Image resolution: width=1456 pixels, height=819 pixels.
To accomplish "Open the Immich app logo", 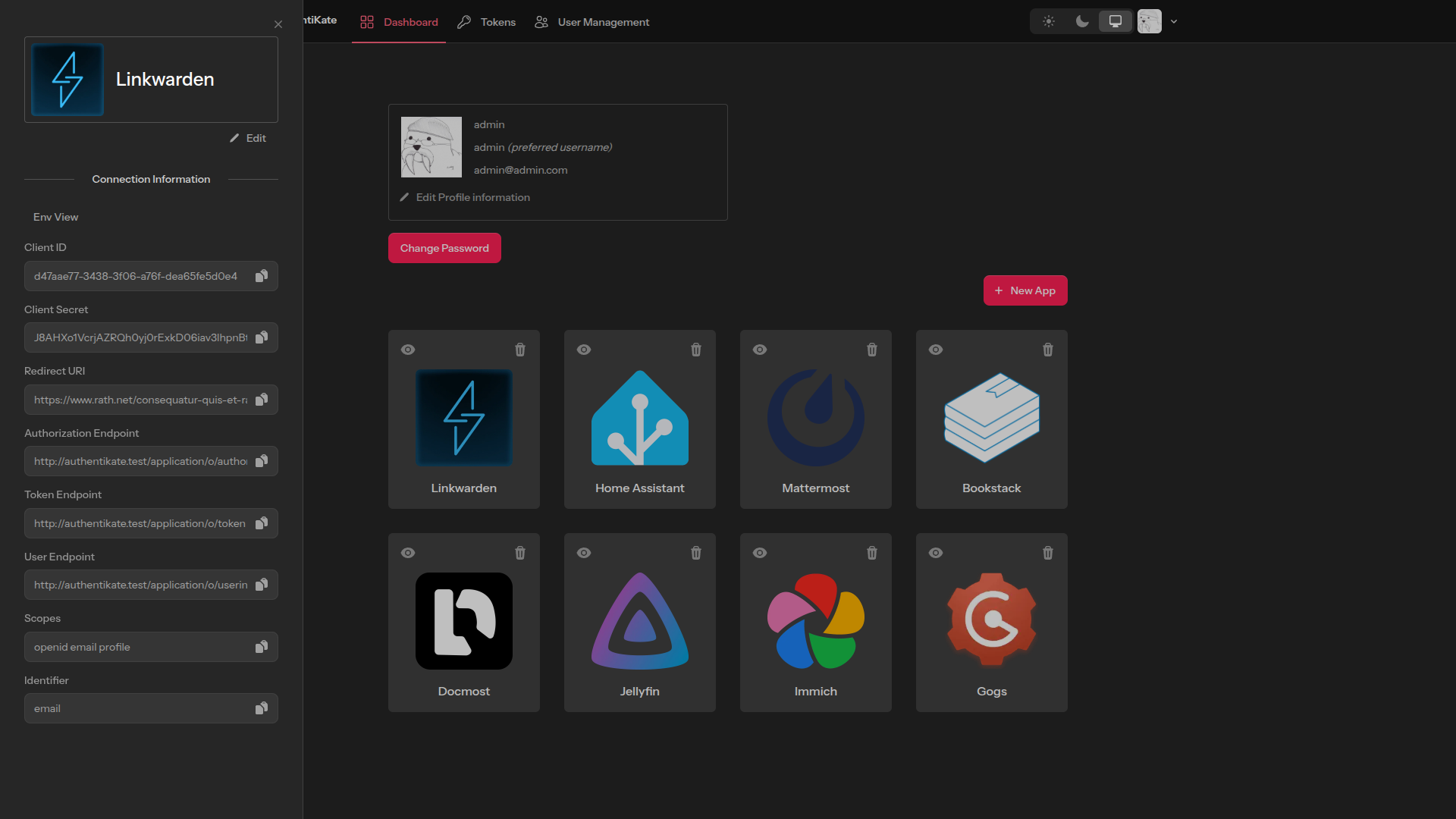I will 816,621.
